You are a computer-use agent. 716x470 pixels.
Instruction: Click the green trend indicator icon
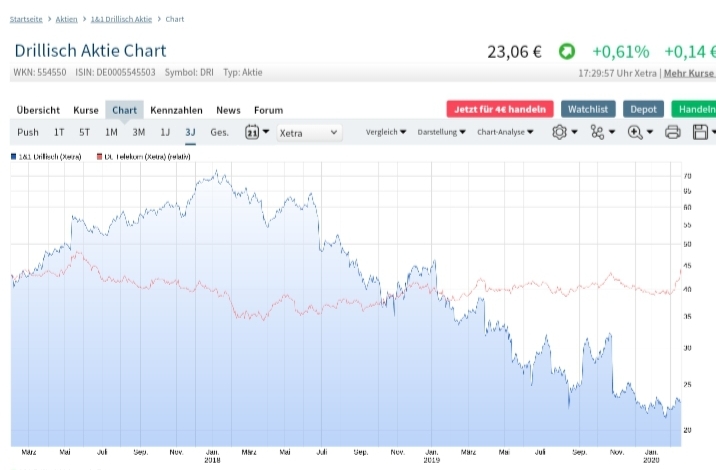coord(566,51)
